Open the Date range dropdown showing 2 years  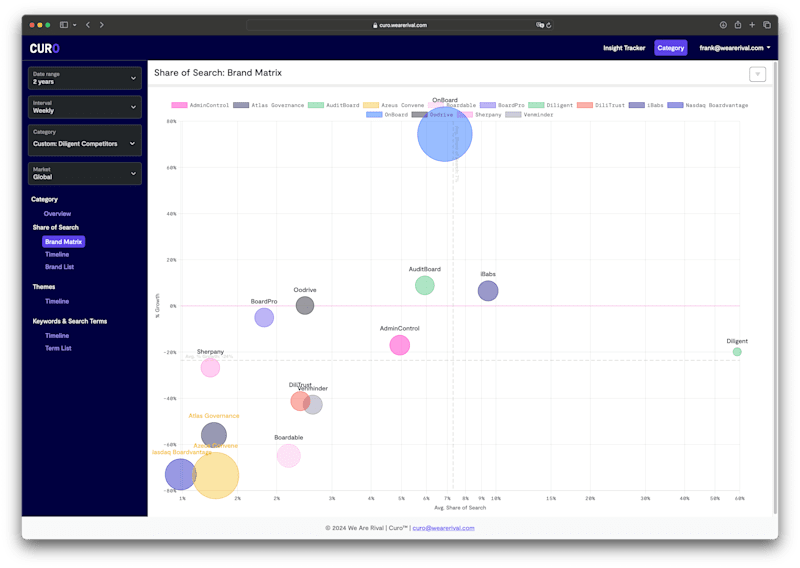[85, 78]
